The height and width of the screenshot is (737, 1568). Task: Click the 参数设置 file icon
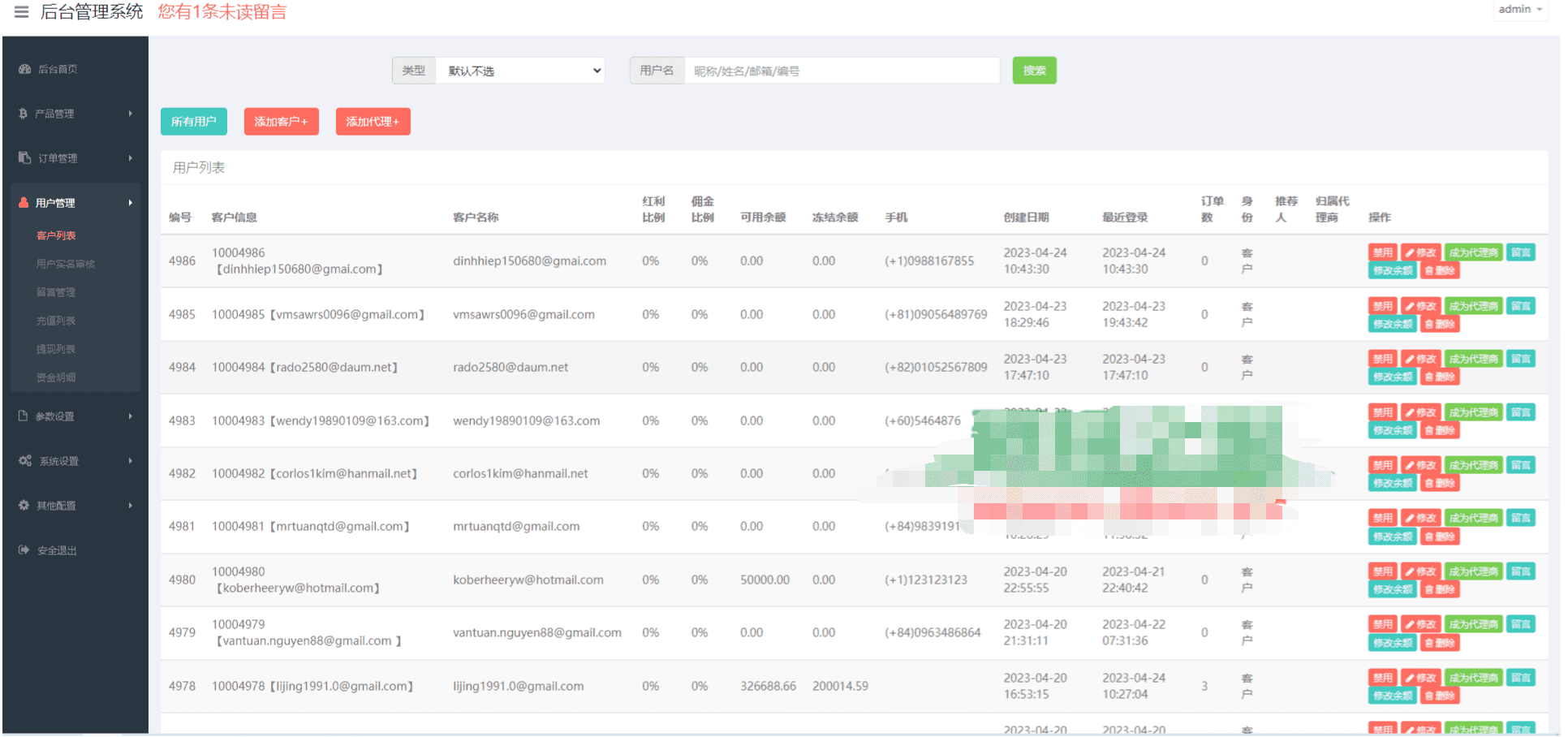click(x=24, y=416)
